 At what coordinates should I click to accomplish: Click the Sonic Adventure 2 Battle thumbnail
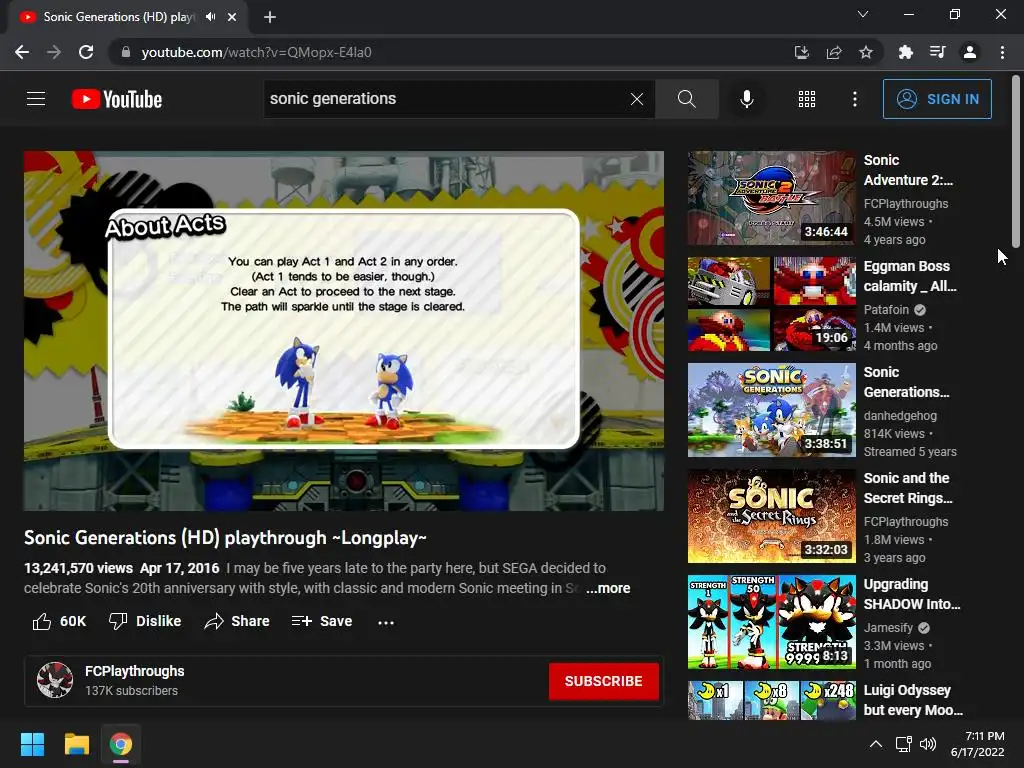pyautogui.click(x=771, y=198)
